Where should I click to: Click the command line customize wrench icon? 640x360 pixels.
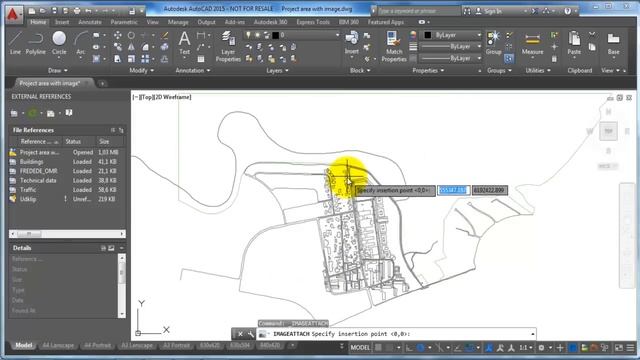pyautogui.click(x=251, y=334)
